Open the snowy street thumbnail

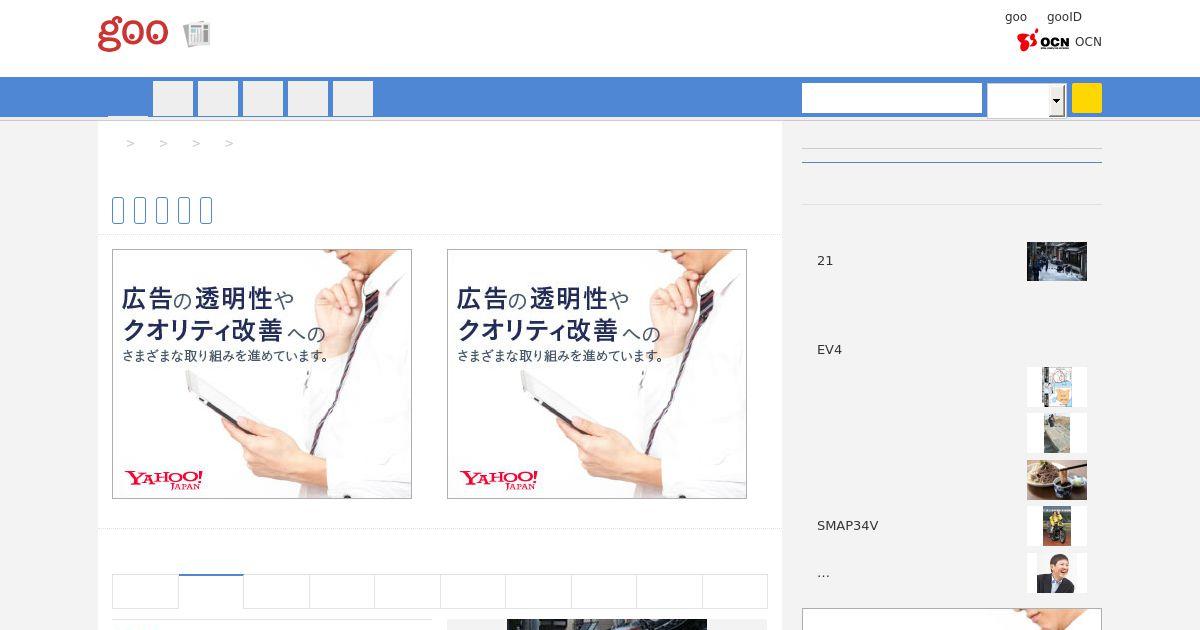pos(1057,261)
